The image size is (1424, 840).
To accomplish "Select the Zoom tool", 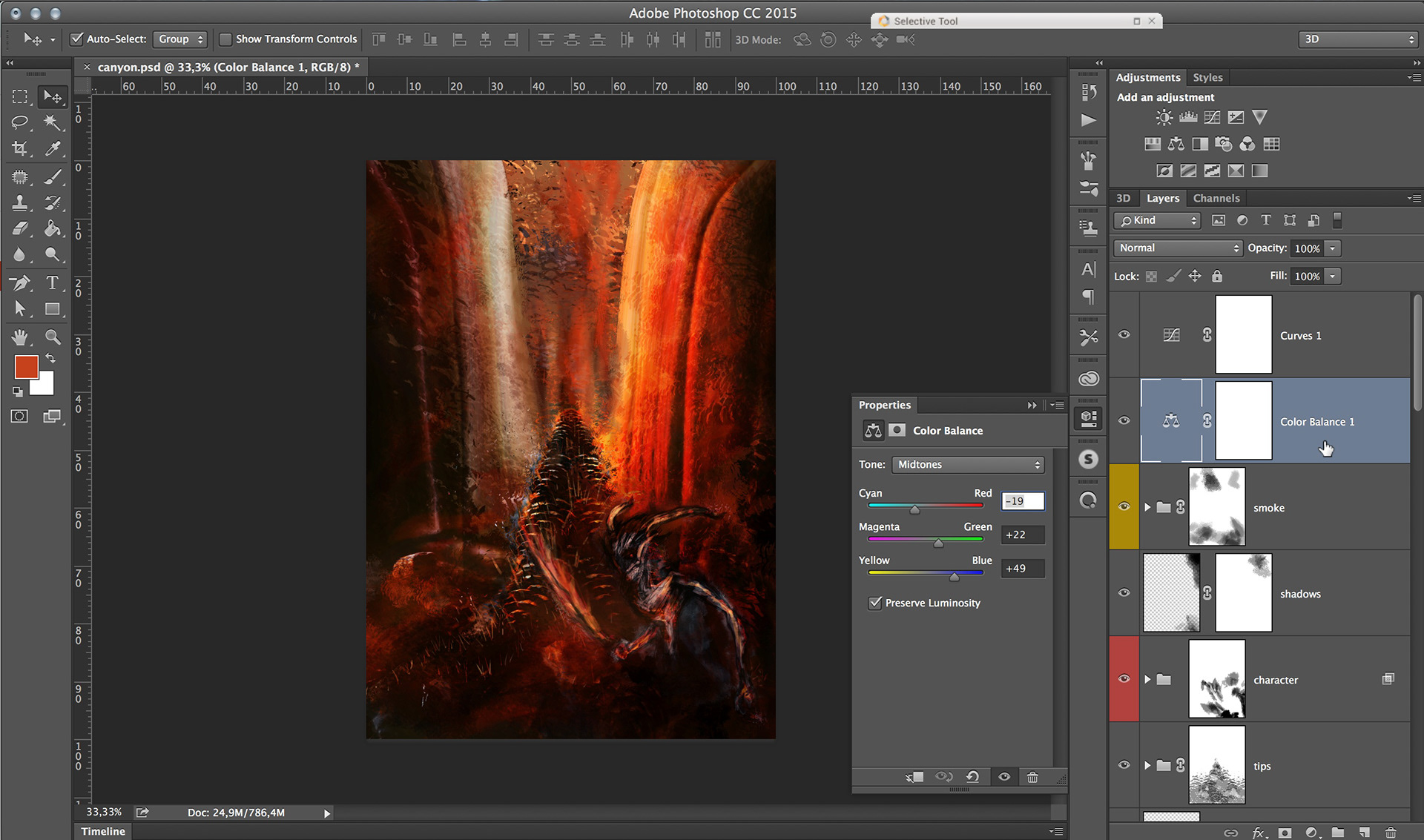I will pyautogui.click(x=52, y=337).
